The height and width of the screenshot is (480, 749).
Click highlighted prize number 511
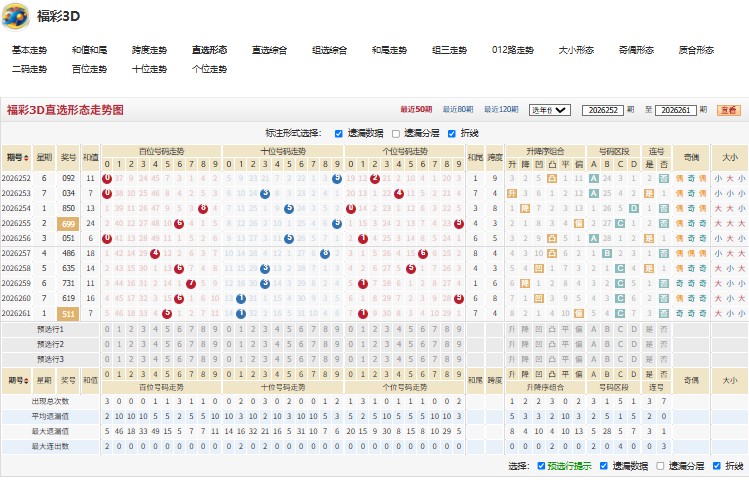pos(68,314)
